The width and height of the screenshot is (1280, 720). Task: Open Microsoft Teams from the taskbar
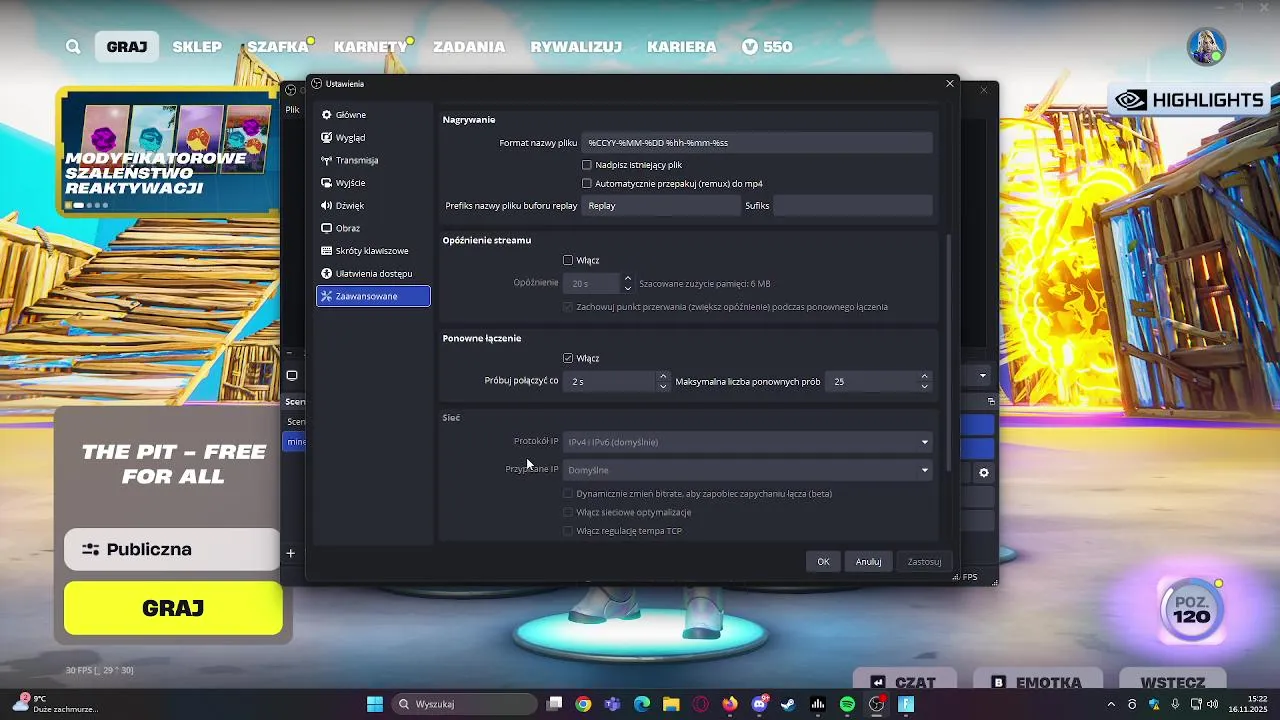click(612, 704)
